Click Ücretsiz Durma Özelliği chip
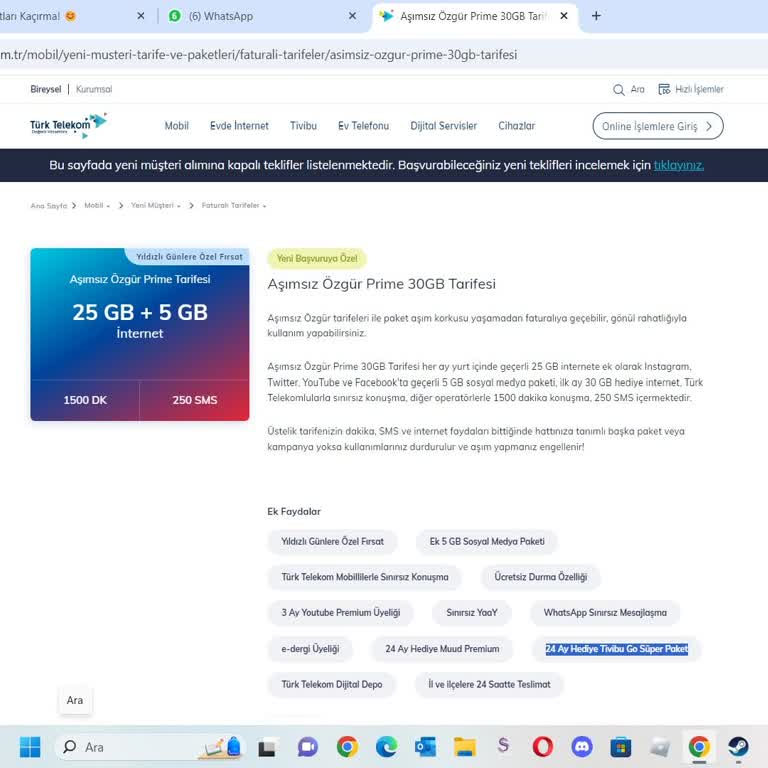Viewport: 768px width, 768px height. tap(540, 577)
